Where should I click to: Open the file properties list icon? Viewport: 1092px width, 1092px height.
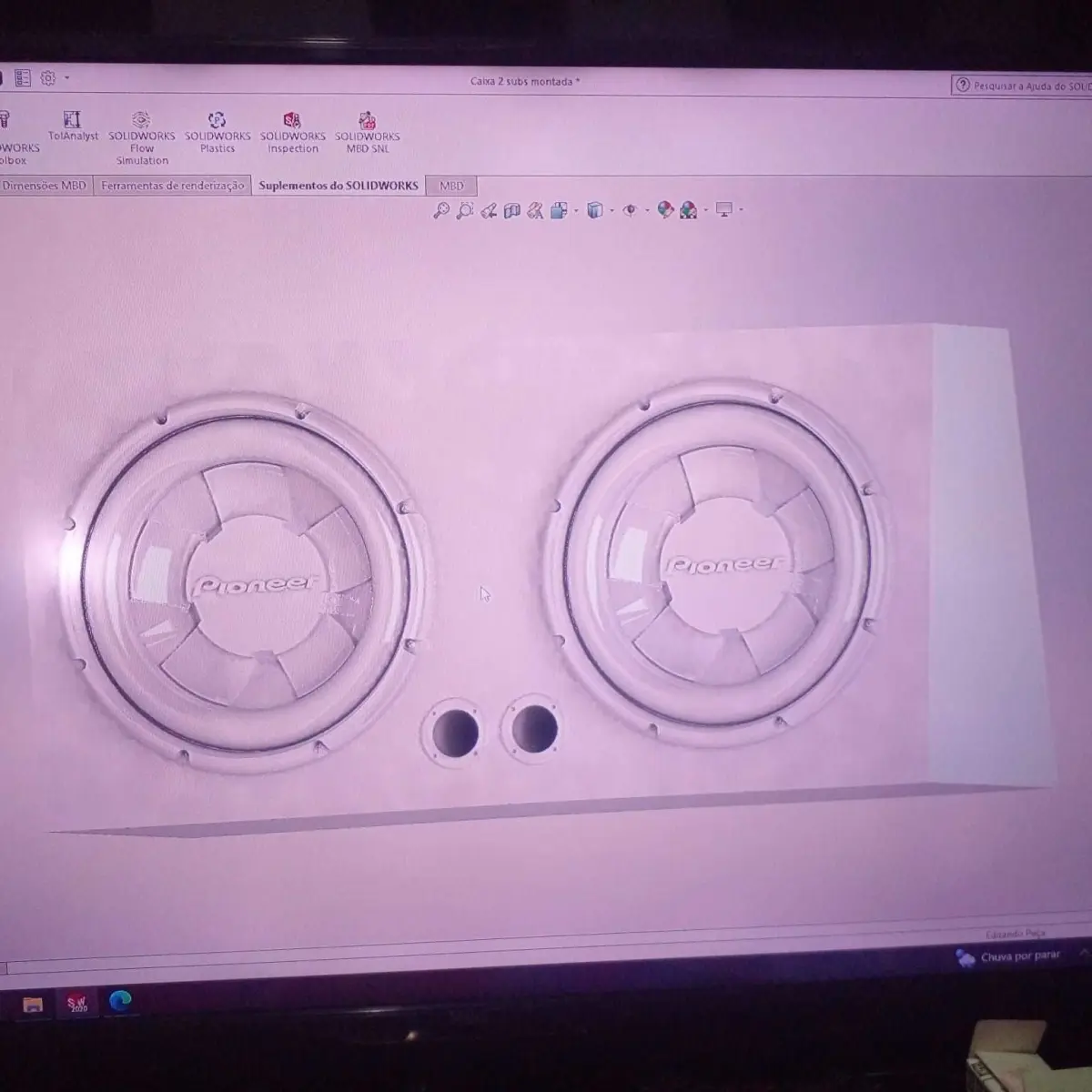pos(23,78)
